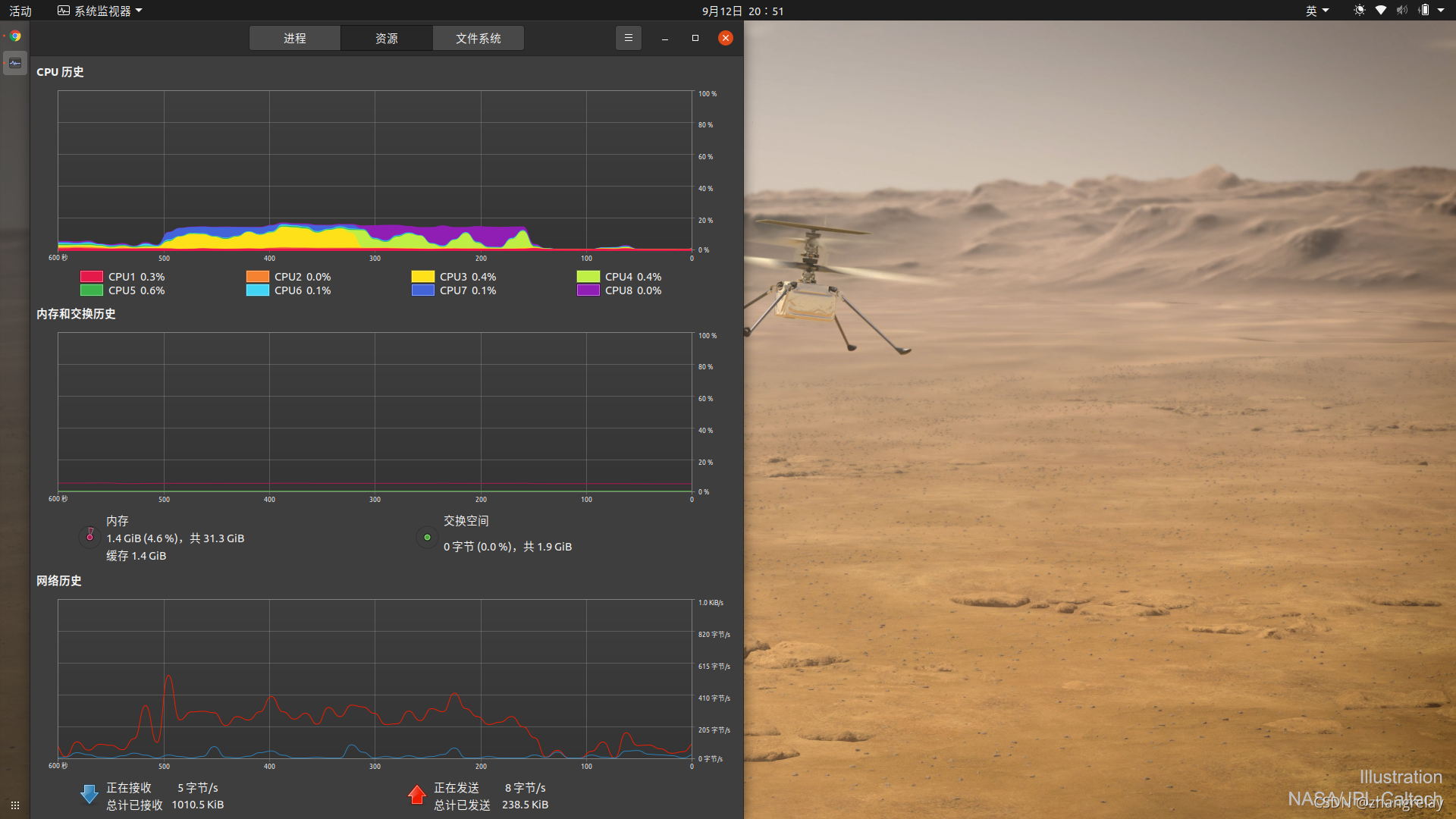Click the blue receiving arrow icon
The width and height of the screenshot is (1456, 819).
click(89, 794)
